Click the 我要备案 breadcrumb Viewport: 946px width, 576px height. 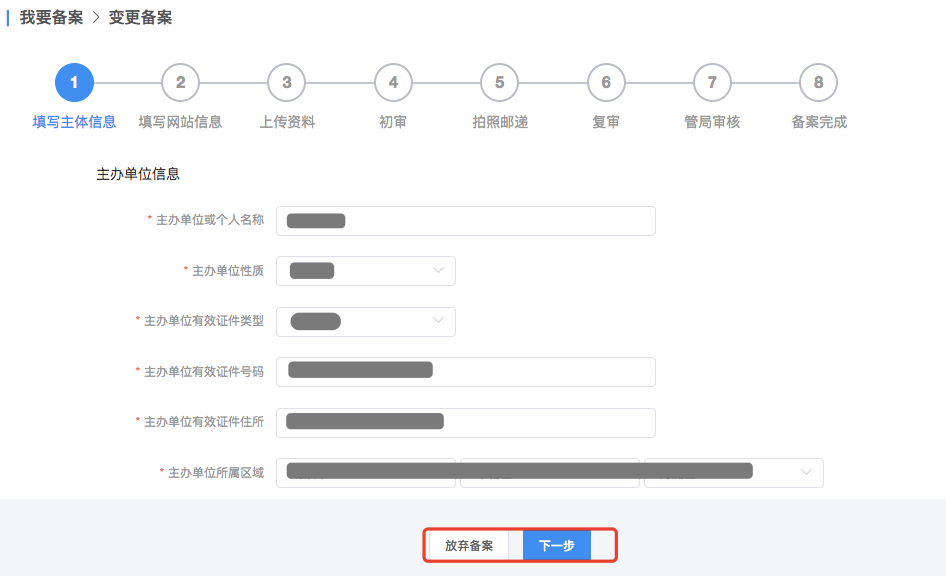pos(51,17)
